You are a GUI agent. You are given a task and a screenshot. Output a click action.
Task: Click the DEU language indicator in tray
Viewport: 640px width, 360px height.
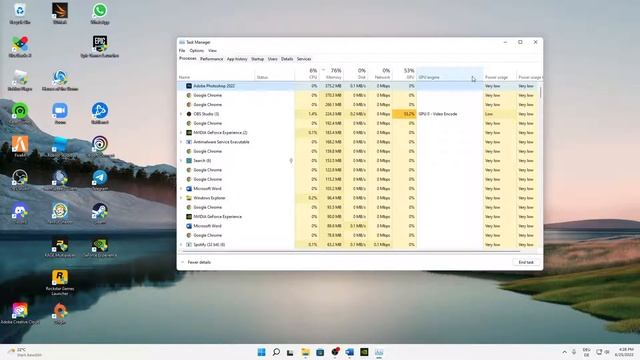(x=587, y=352)
